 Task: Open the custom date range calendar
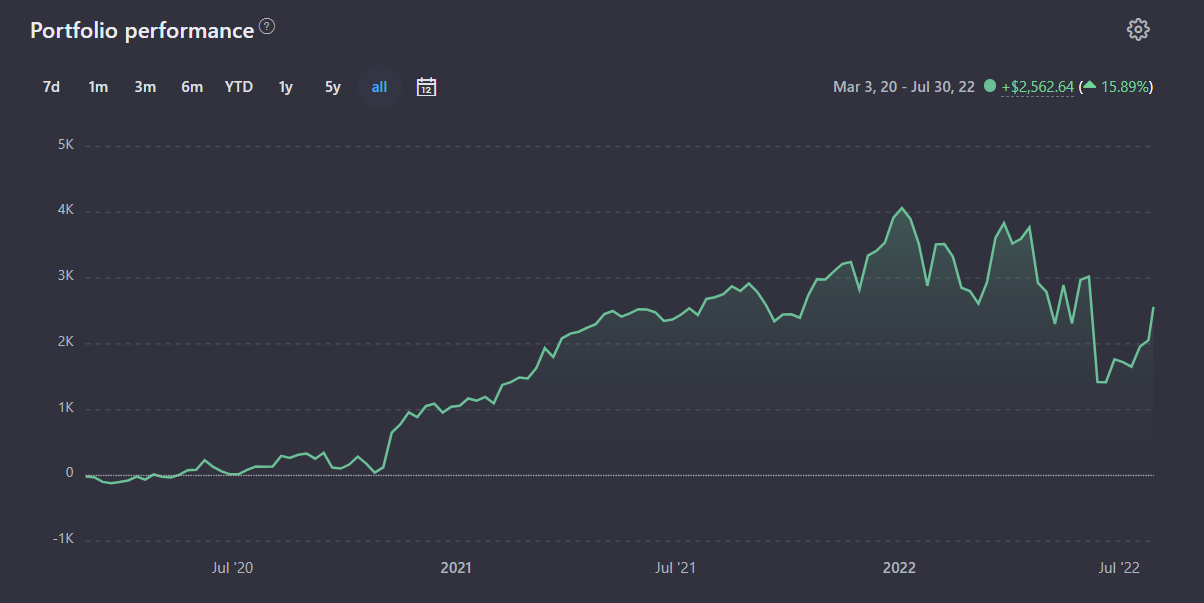tap(427, 87)
